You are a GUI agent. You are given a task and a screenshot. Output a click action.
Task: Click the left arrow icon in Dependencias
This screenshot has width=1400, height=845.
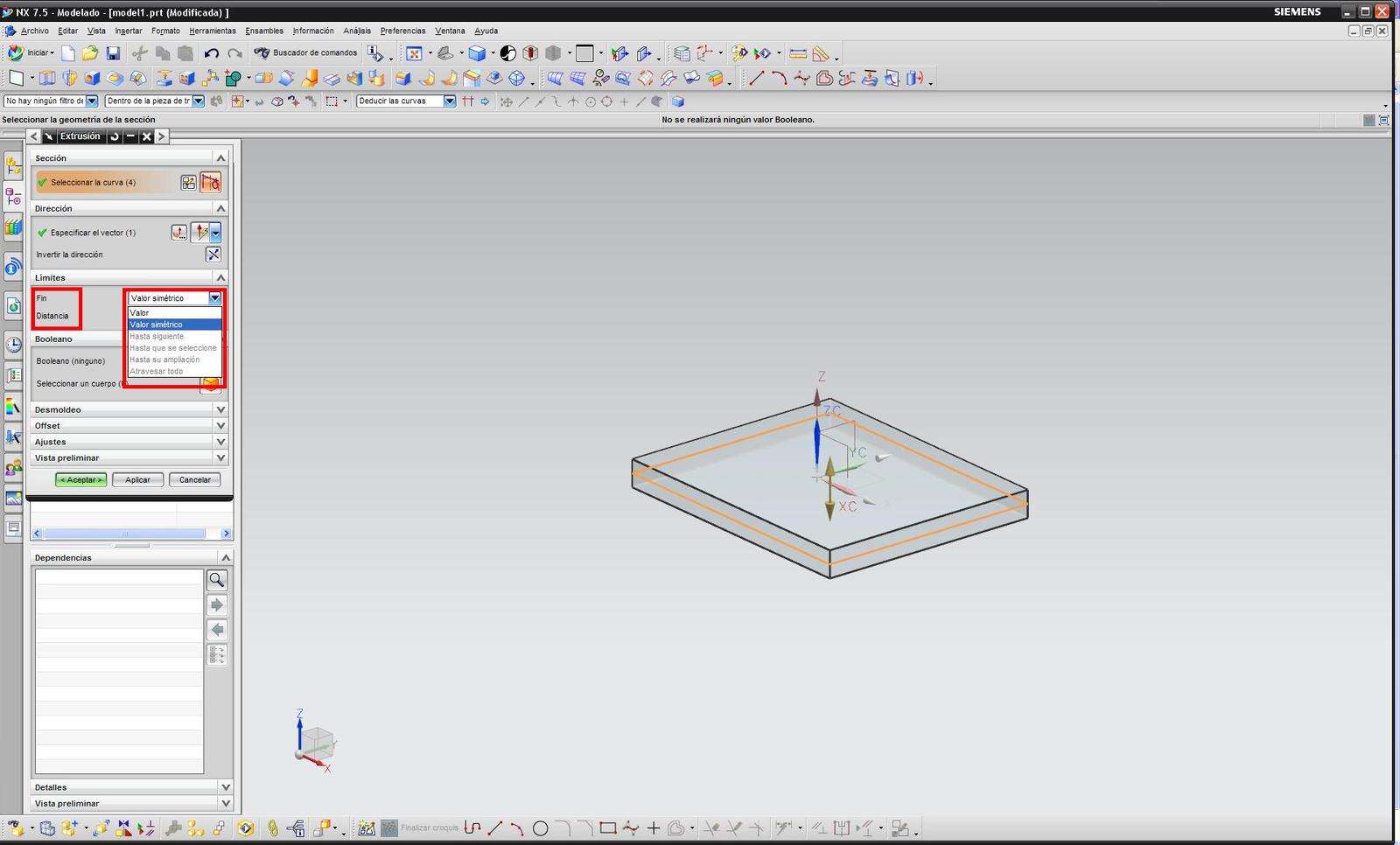click(217, 630)
